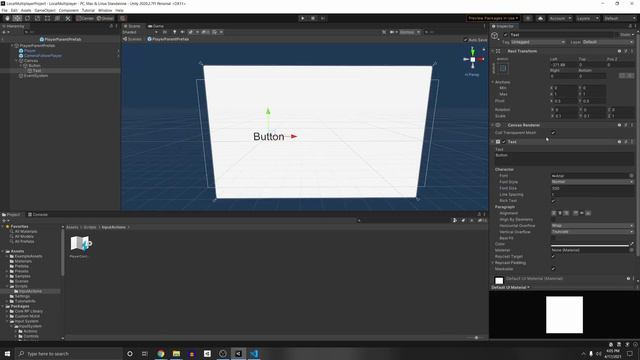Open Gizmos dropdown in Scene view
The width and height of the screenshot is (640, 360).
(x=409, y=32)
